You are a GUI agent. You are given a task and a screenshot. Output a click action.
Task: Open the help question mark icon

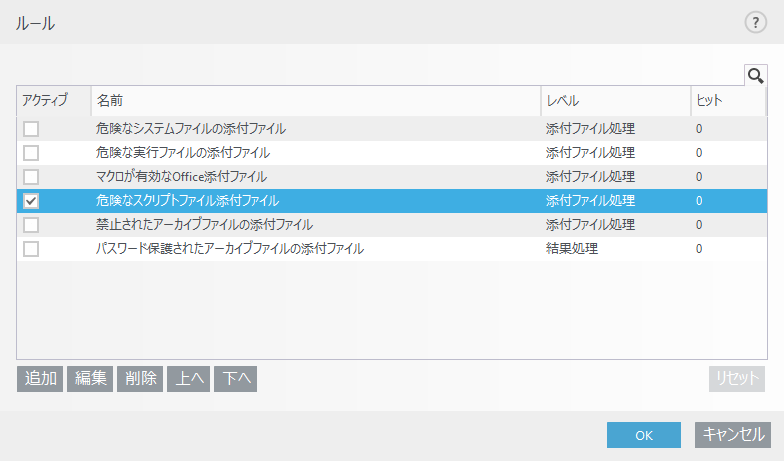(x=756, y=22)
